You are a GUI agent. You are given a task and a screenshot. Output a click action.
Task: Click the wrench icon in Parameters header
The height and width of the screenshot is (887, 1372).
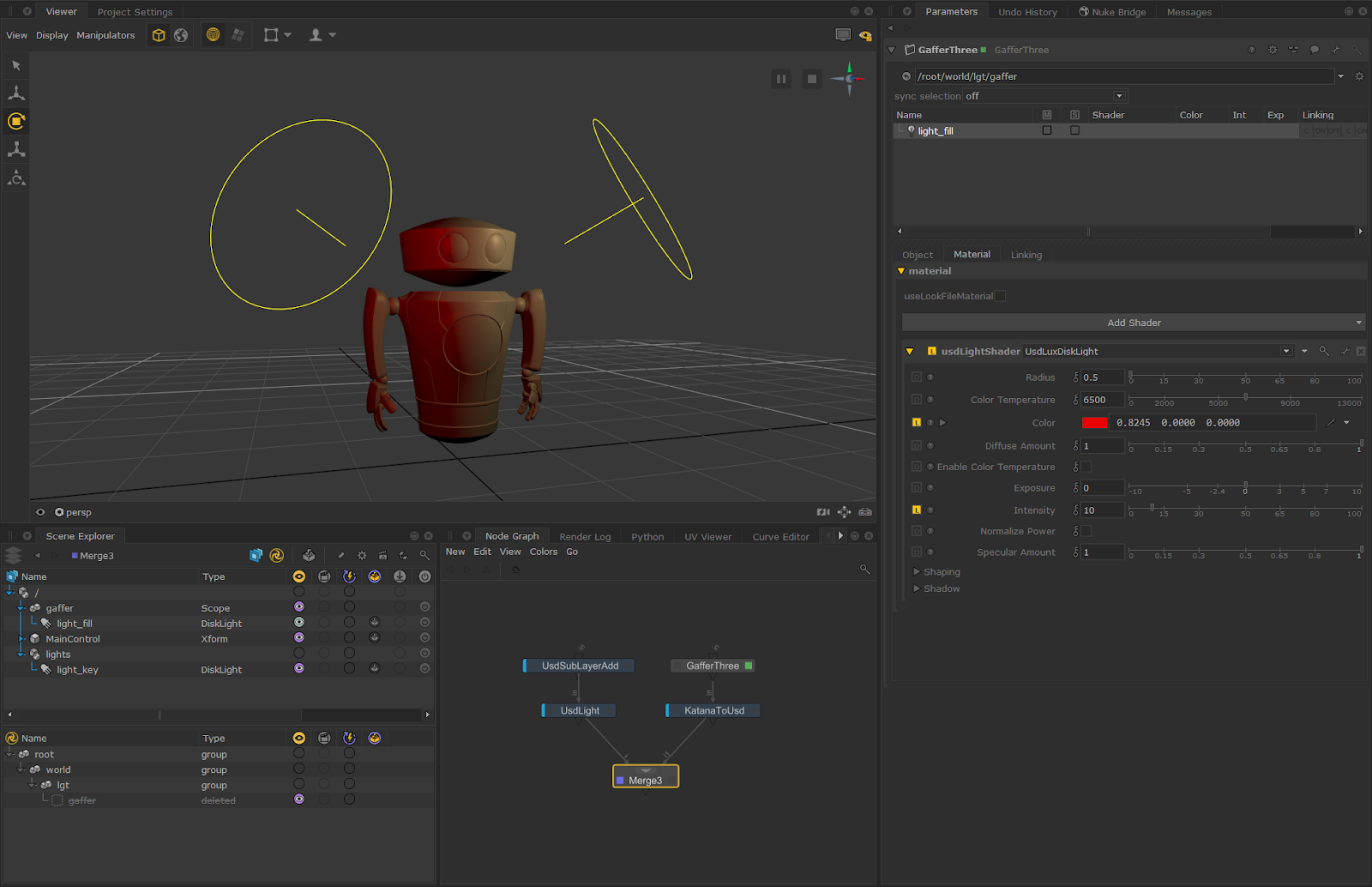point(1335,50)
